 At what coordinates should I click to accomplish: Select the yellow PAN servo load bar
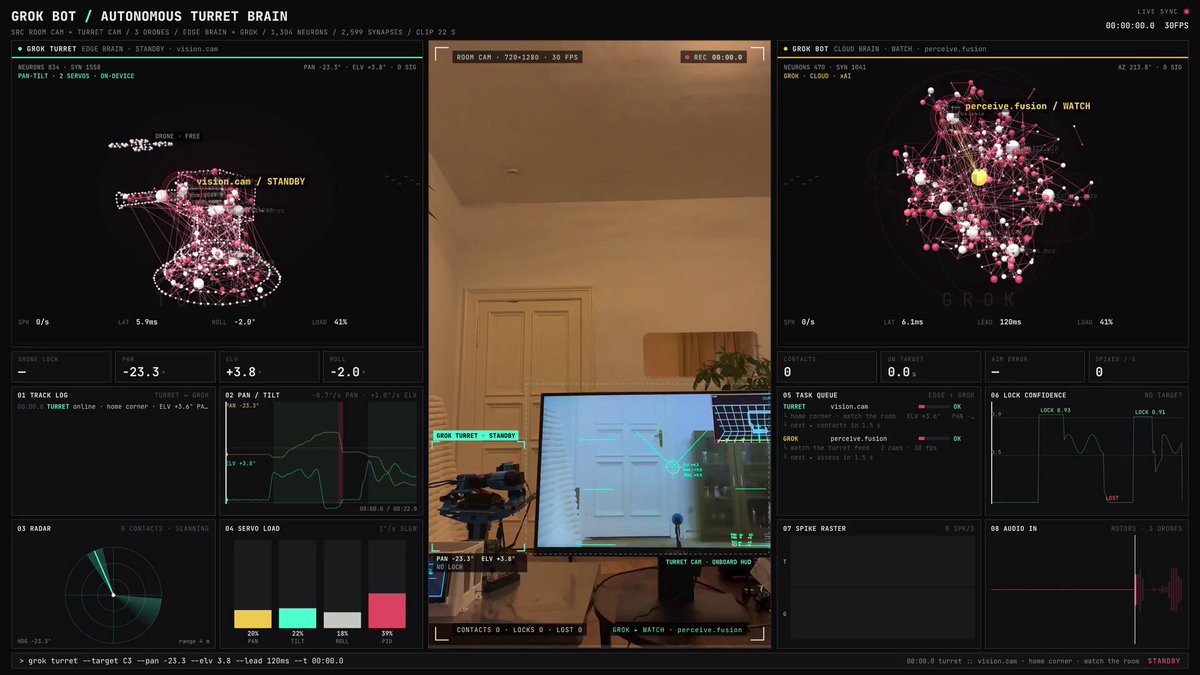tap(253, 618)
